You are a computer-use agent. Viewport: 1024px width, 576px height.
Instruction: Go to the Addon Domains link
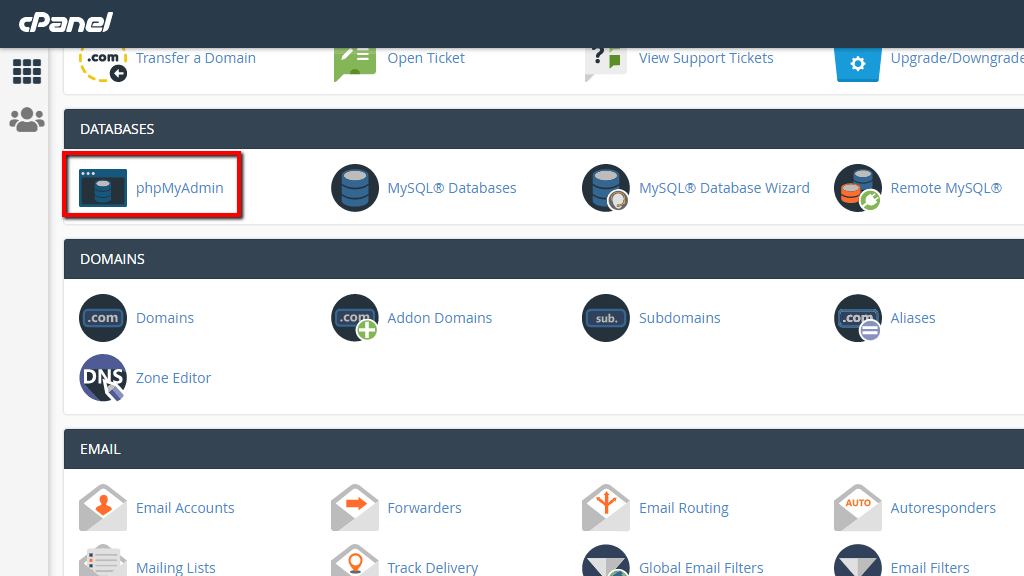click(x=440, y=318)
